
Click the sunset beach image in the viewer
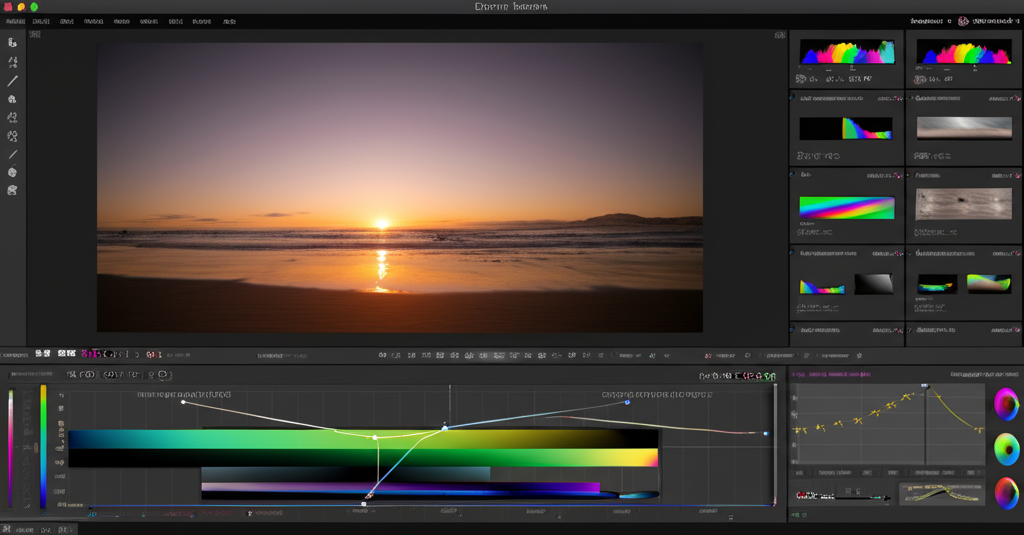point(400,187)
